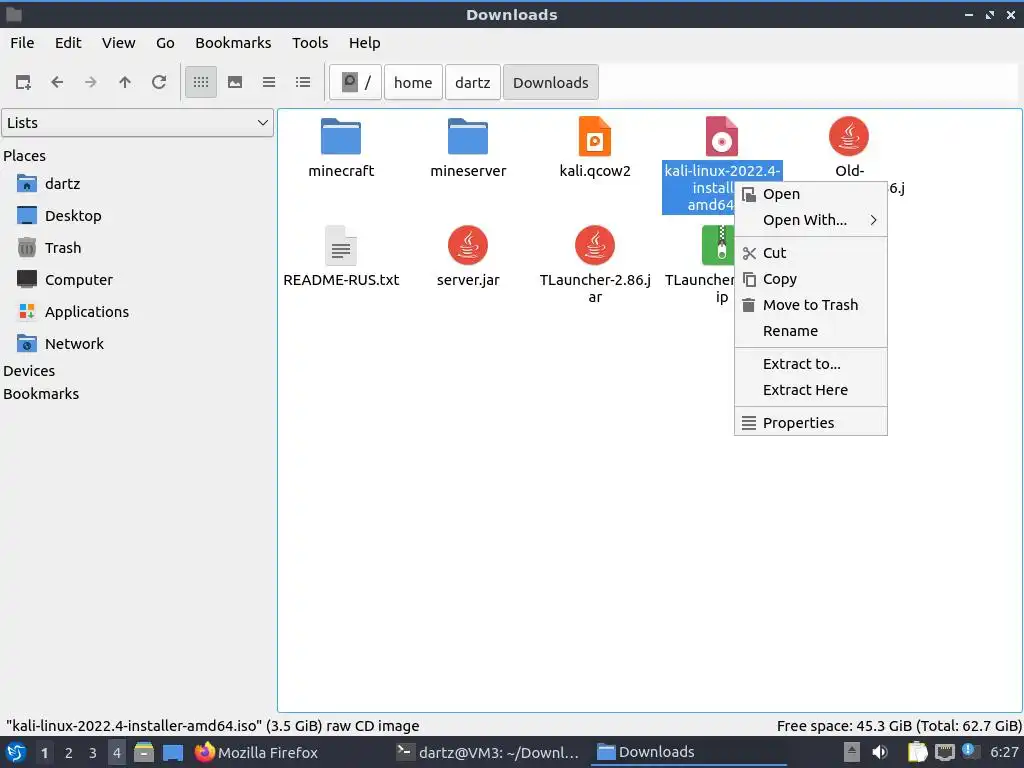Viewport: 1024px width, 768px height.
Task: Open removable media tray icon
Action: (852, 752)
